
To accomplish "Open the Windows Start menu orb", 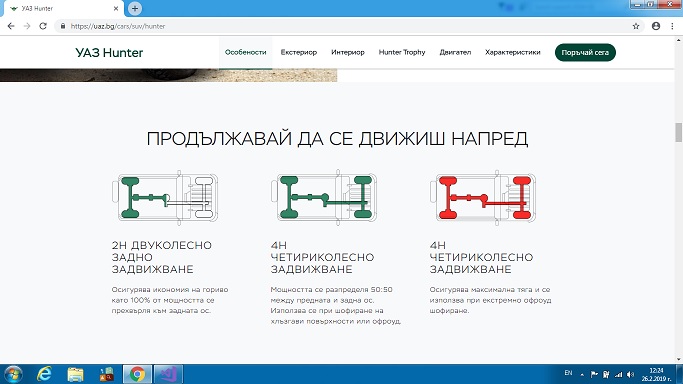I will (x=13, y=374).
